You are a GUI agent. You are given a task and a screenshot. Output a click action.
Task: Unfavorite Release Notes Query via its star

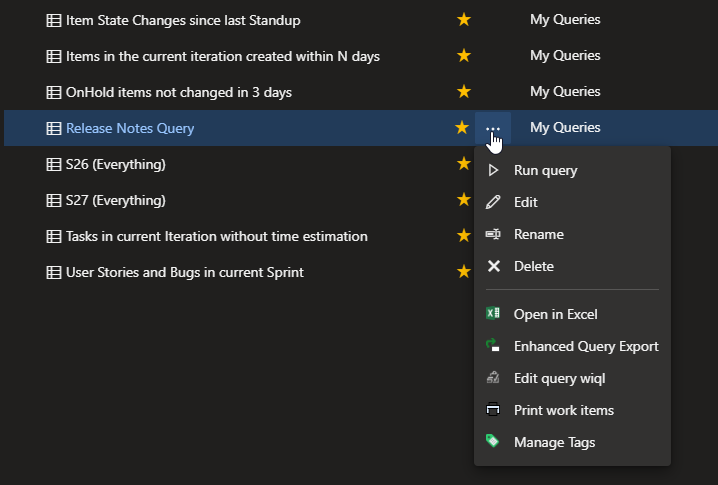pos(462,127)
